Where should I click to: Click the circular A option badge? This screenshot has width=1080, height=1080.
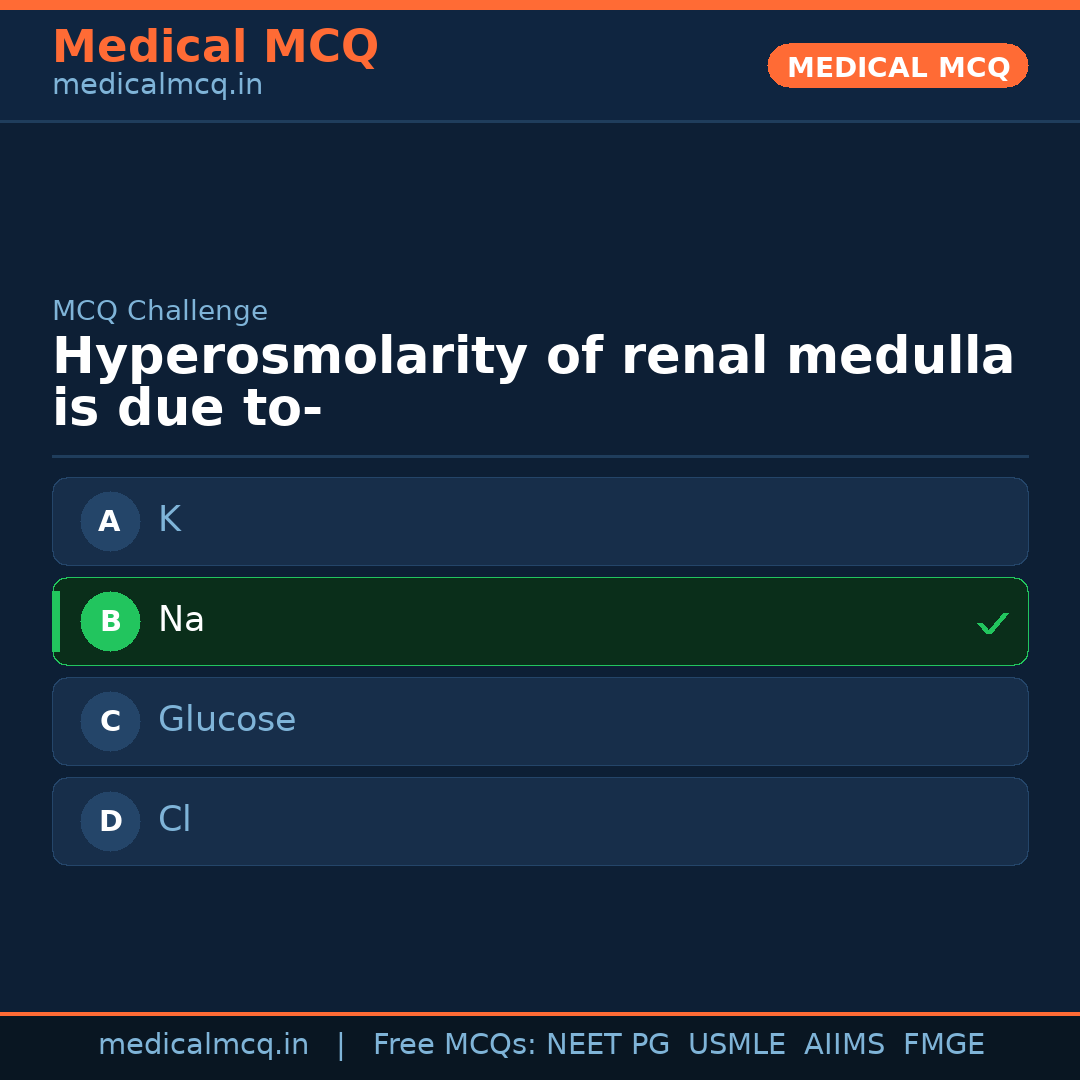coord(110,521)
